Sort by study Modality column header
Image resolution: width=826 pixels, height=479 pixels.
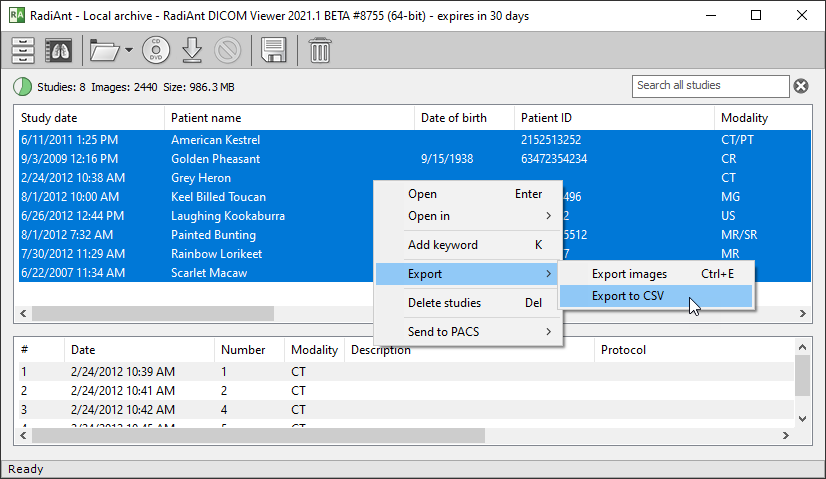[x=763, y=118]
